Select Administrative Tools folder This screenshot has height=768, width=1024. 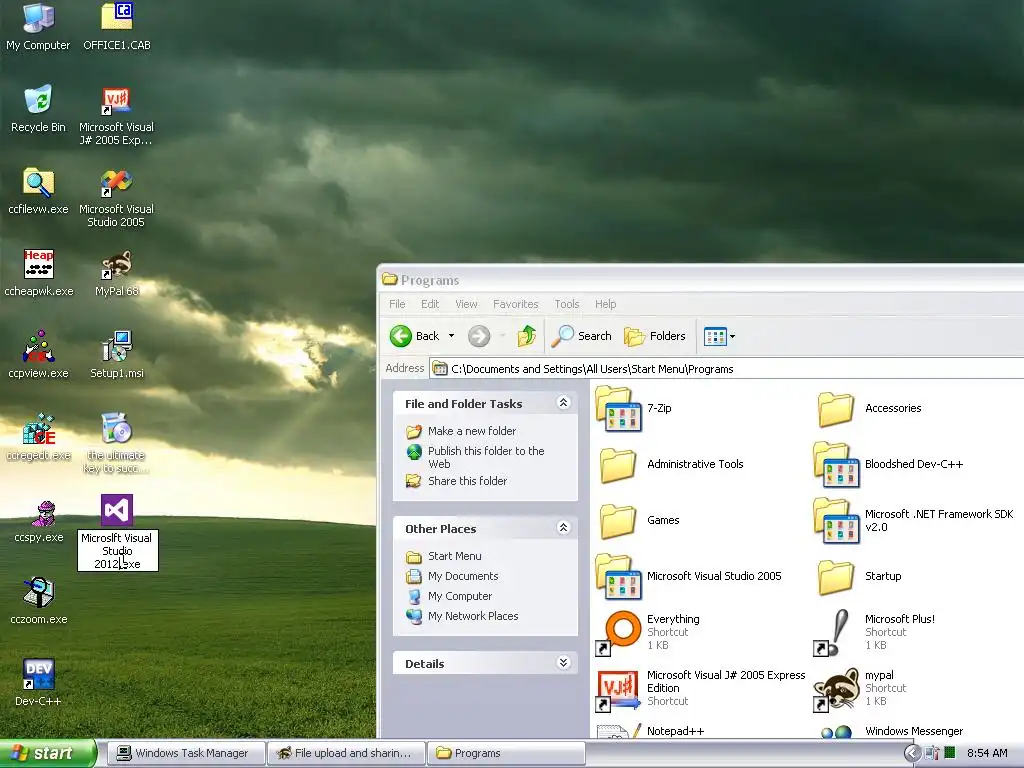click(671, 464)
